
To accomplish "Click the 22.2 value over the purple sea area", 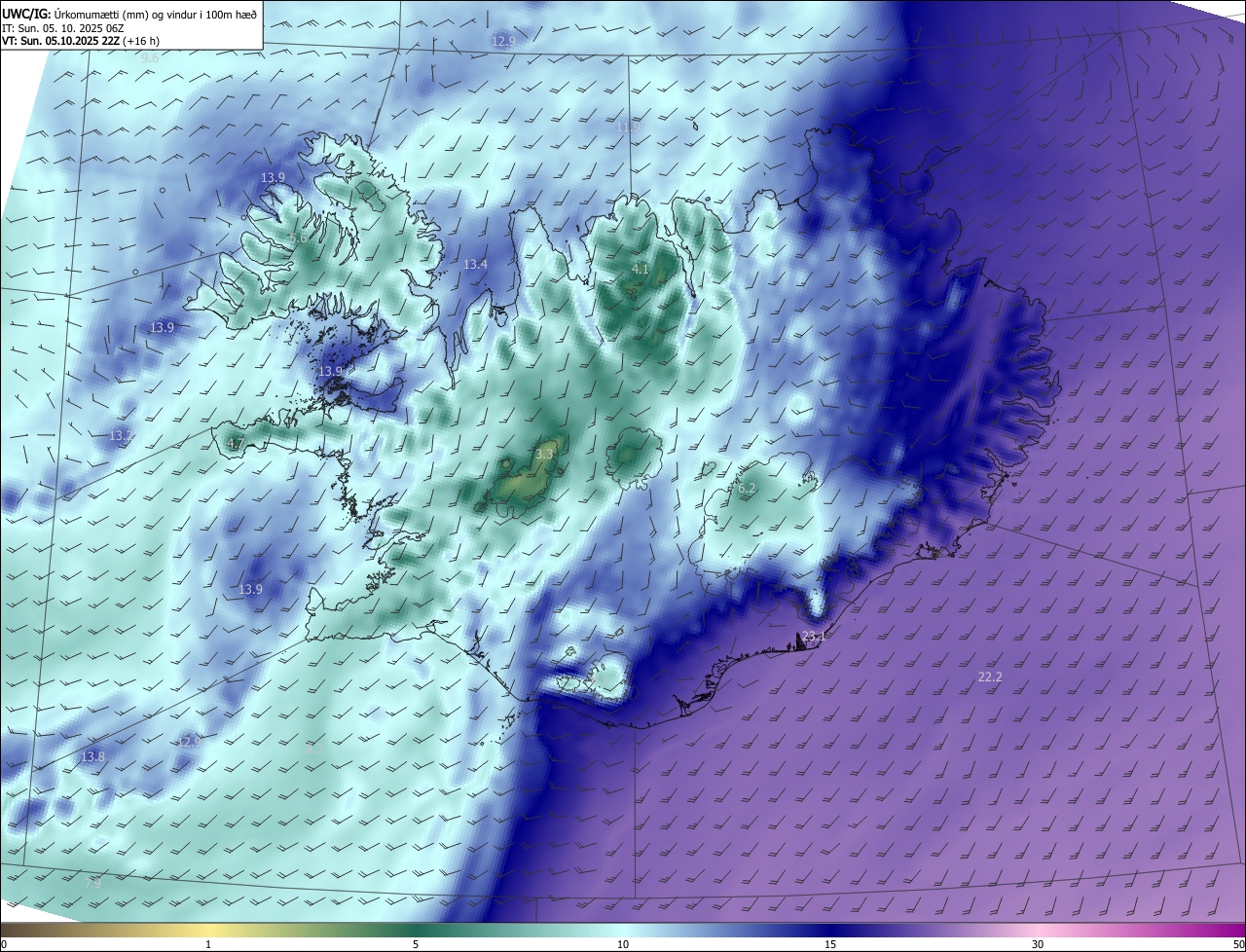I will tap(990, 677).
